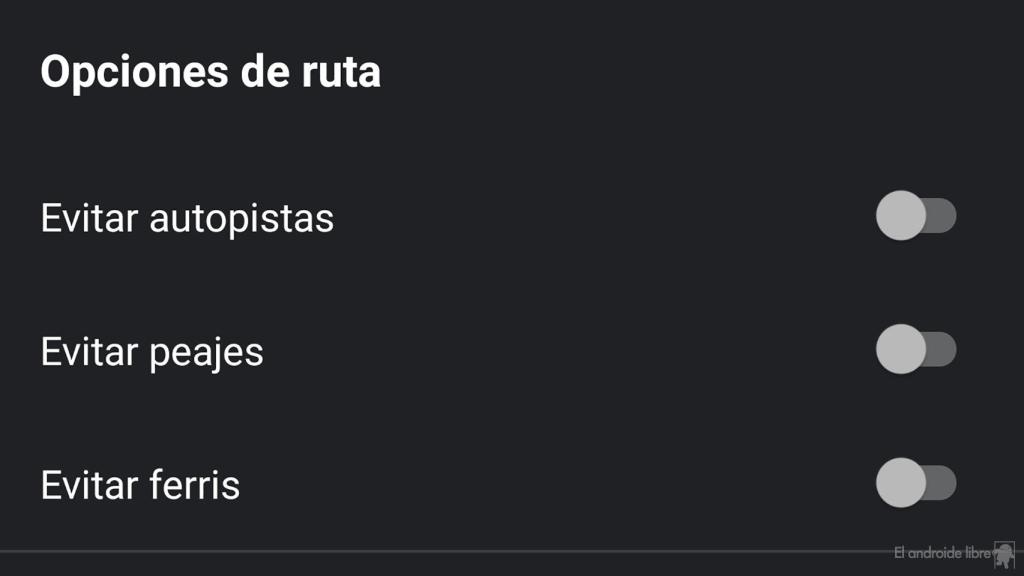Screen dimensions: 1024x576
Task: Click the Evitar peajes label
Action: pyautogui.click(x=151, y=350)
